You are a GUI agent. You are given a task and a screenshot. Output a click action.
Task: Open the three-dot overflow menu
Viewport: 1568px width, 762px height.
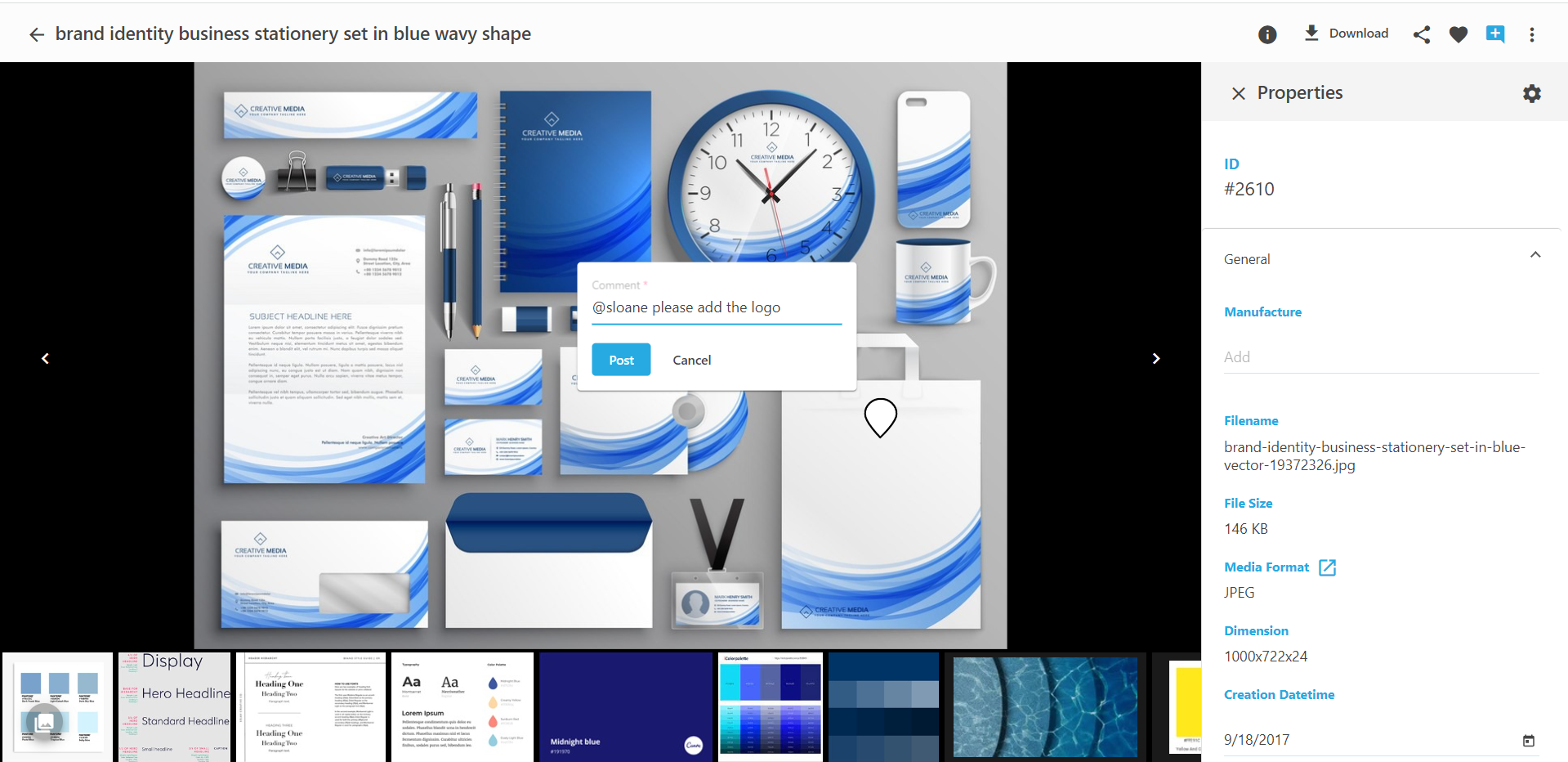pyautogui.click(x=1532, y=34)
